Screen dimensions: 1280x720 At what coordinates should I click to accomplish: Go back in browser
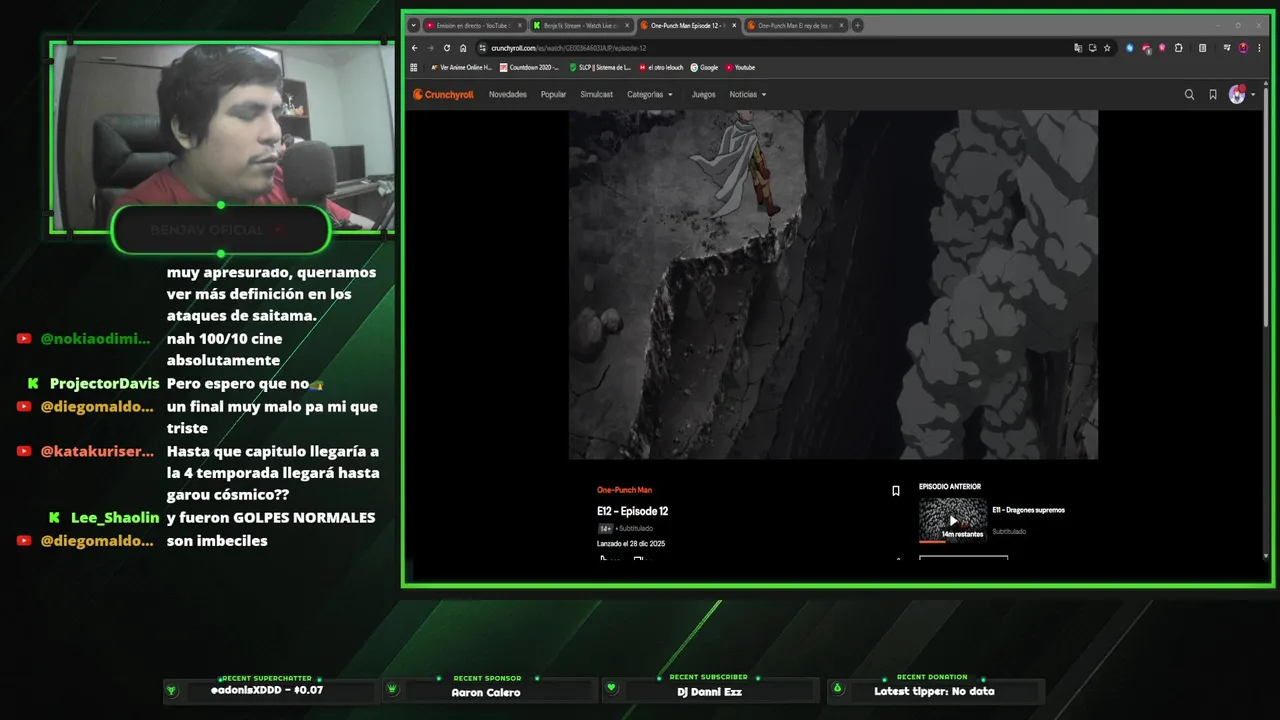pyautogui.click(x=415, y=48)
